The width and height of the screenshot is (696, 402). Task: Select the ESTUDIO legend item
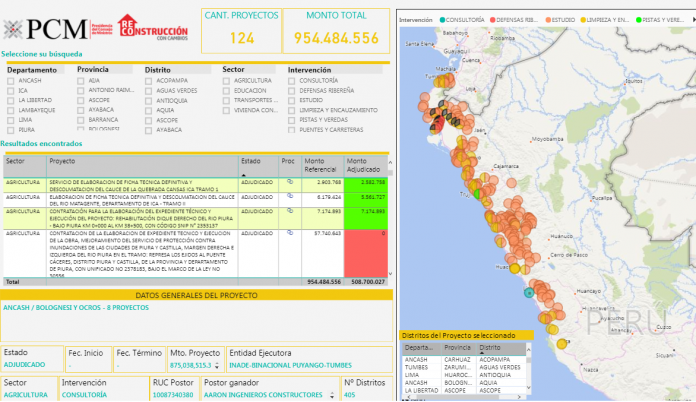coord(562,18)
